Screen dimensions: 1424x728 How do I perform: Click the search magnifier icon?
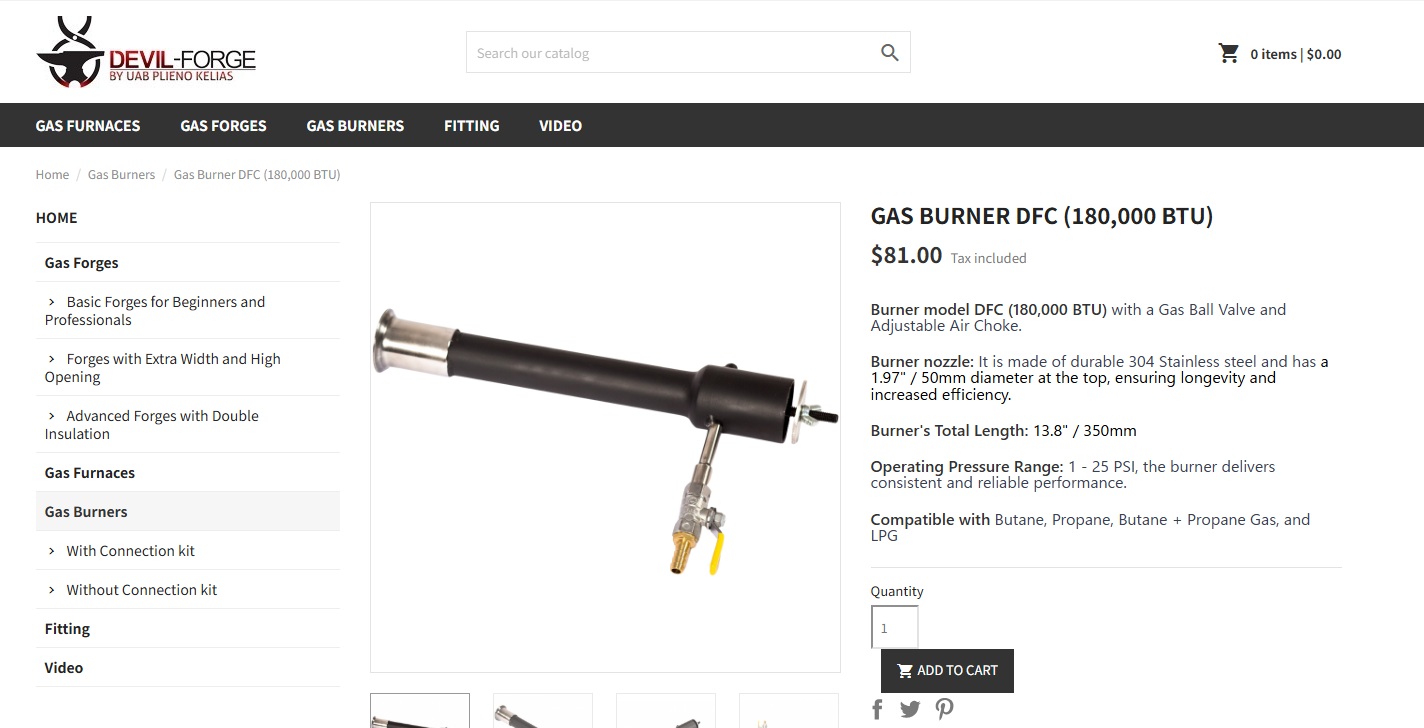pyautogui.click(x=889, y=53)
